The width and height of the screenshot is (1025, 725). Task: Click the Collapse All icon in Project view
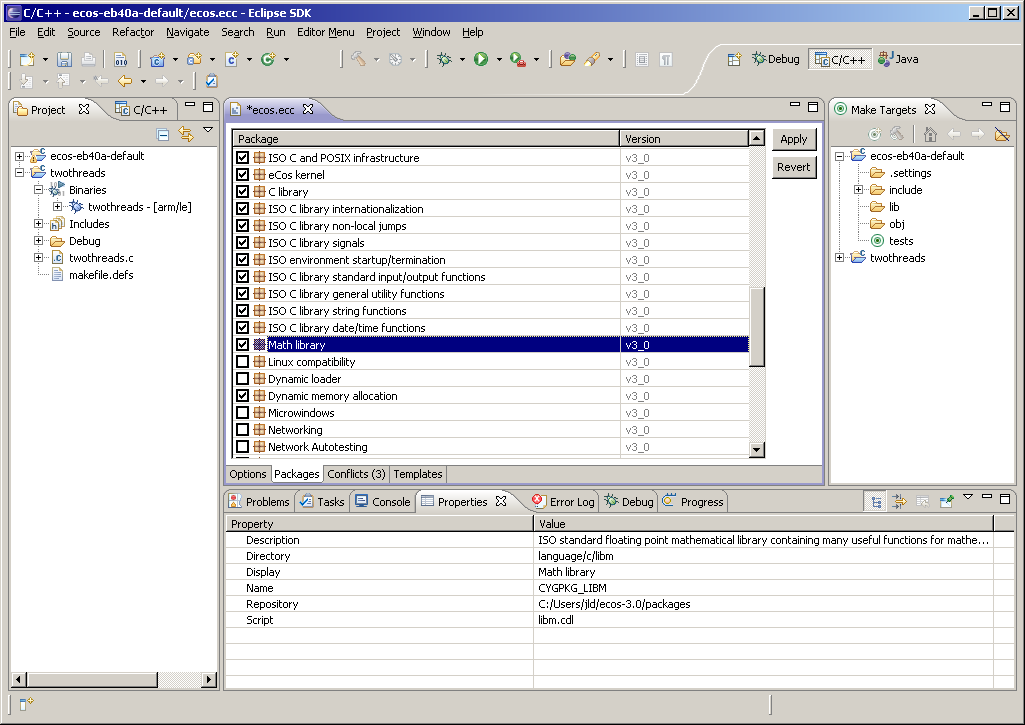[163, 135]
